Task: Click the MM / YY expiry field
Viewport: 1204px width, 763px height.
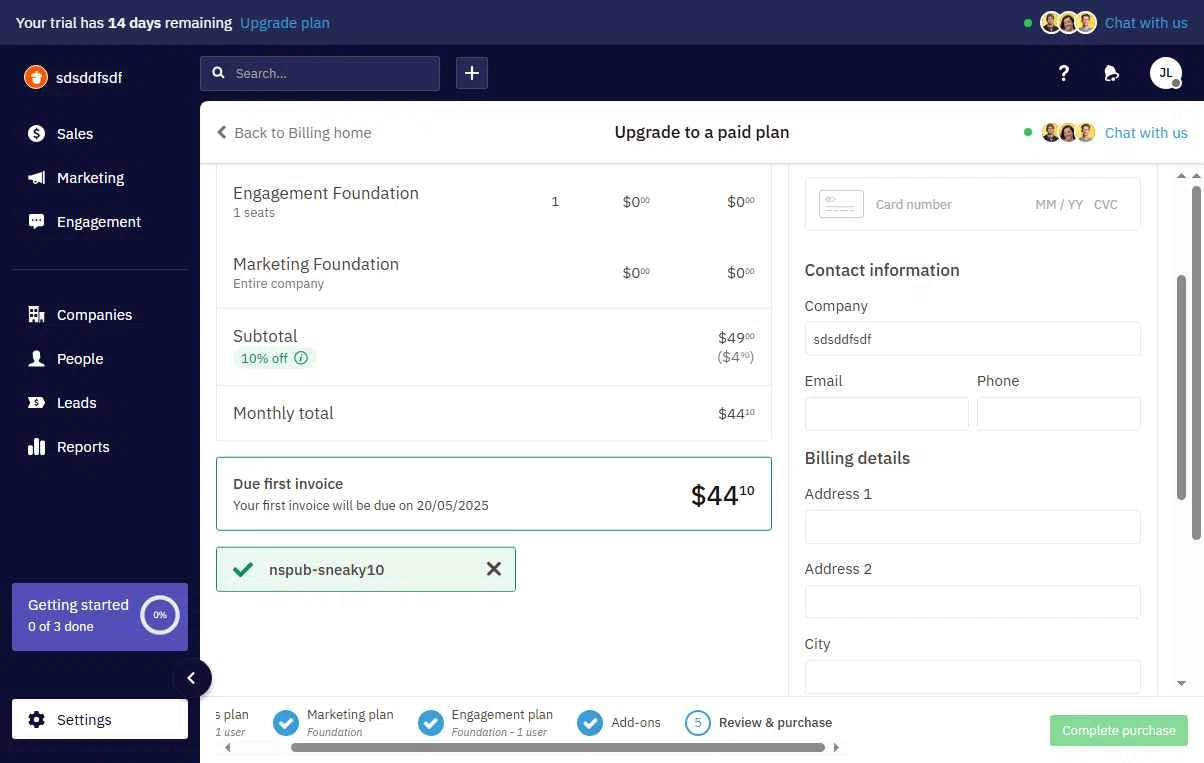Action: [x=1059, y=204]
